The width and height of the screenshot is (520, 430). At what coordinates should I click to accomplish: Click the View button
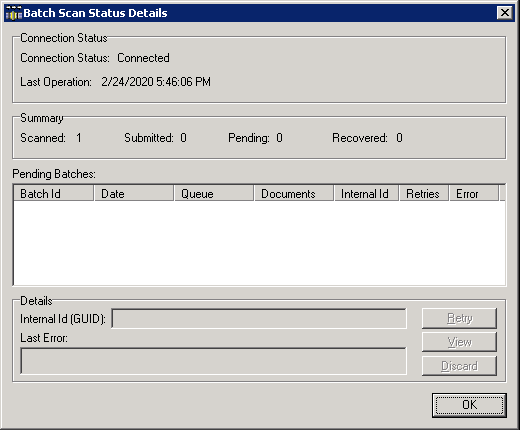[x=459, y=342]
